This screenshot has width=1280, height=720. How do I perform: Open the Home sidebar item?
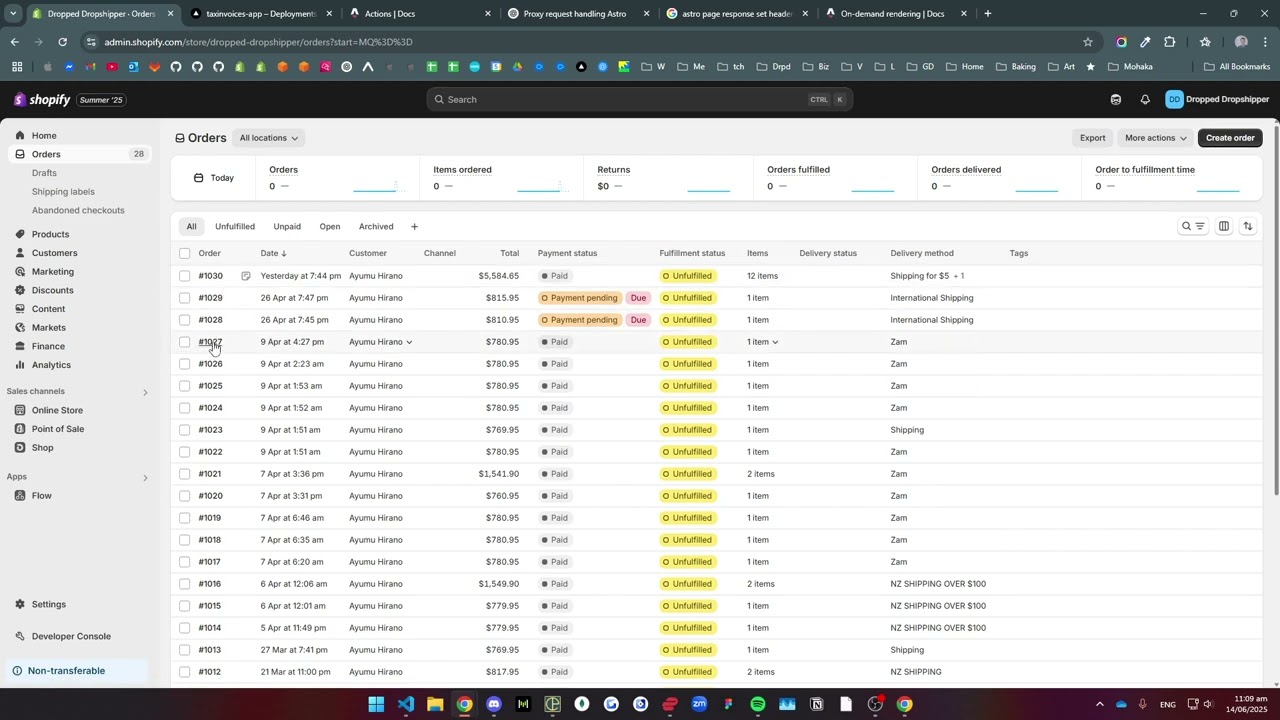(x=44, y=135)
